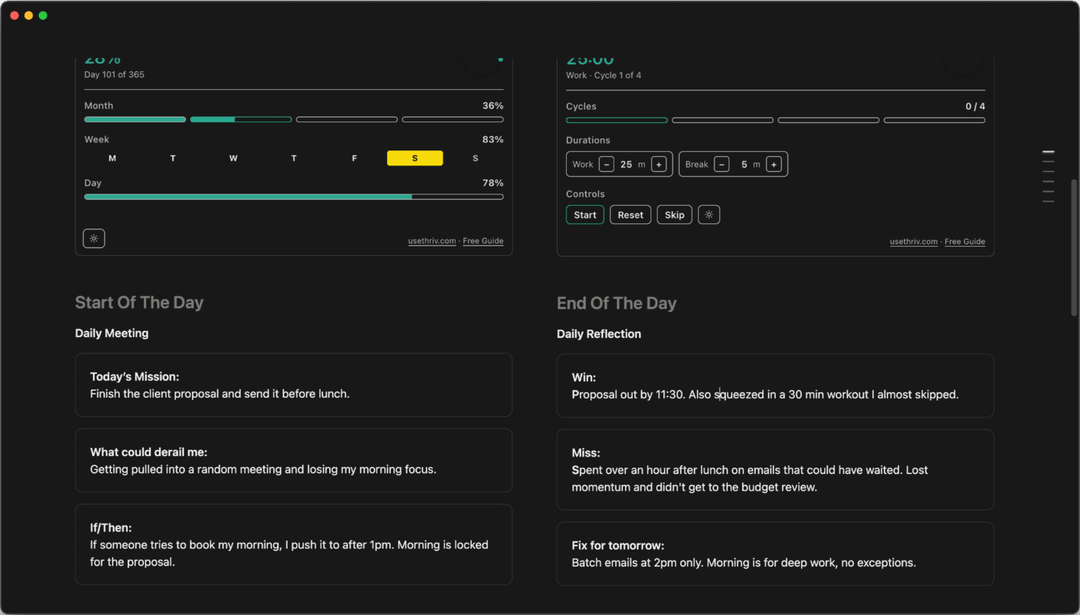
Task: Open usethriv.com link in the progress widget
Action: coord(431,241)
